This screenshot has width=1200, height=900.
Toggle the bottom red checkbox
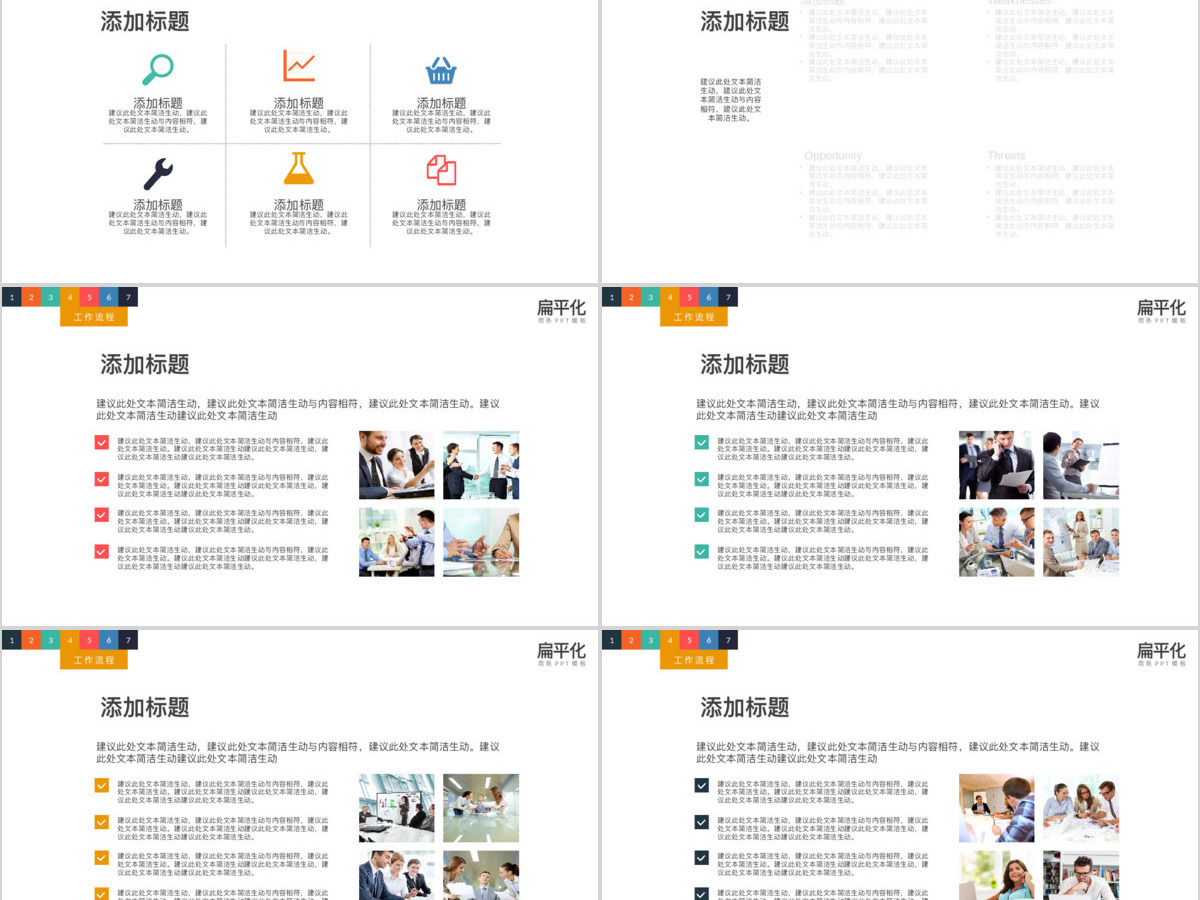(x=102, y=551)
